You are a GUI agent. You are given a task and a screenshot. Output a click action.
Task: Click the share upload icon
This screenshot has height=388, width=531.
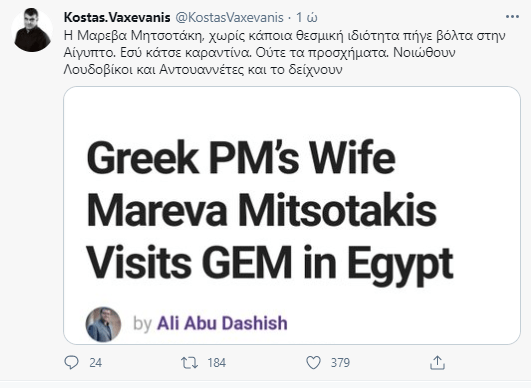click(437, 363)
